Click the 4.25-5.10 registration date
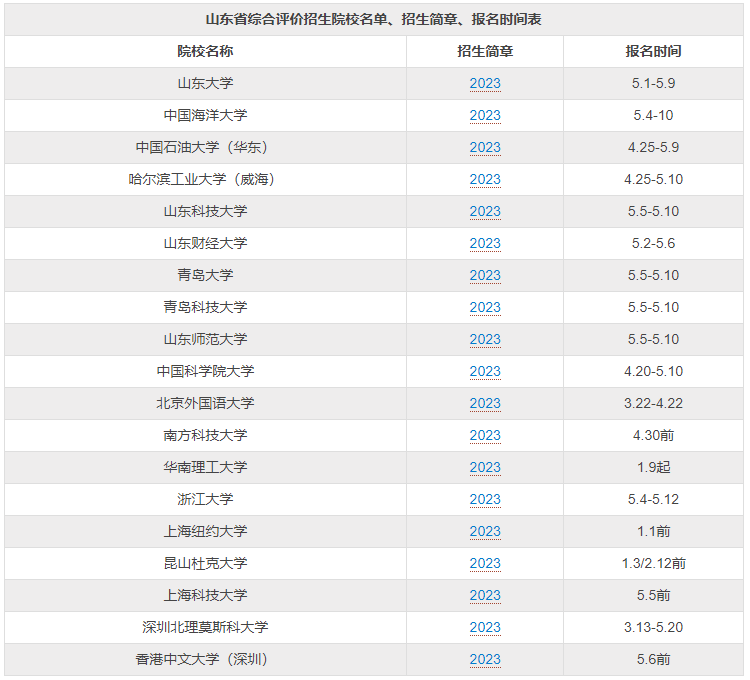 click(653, 179)
